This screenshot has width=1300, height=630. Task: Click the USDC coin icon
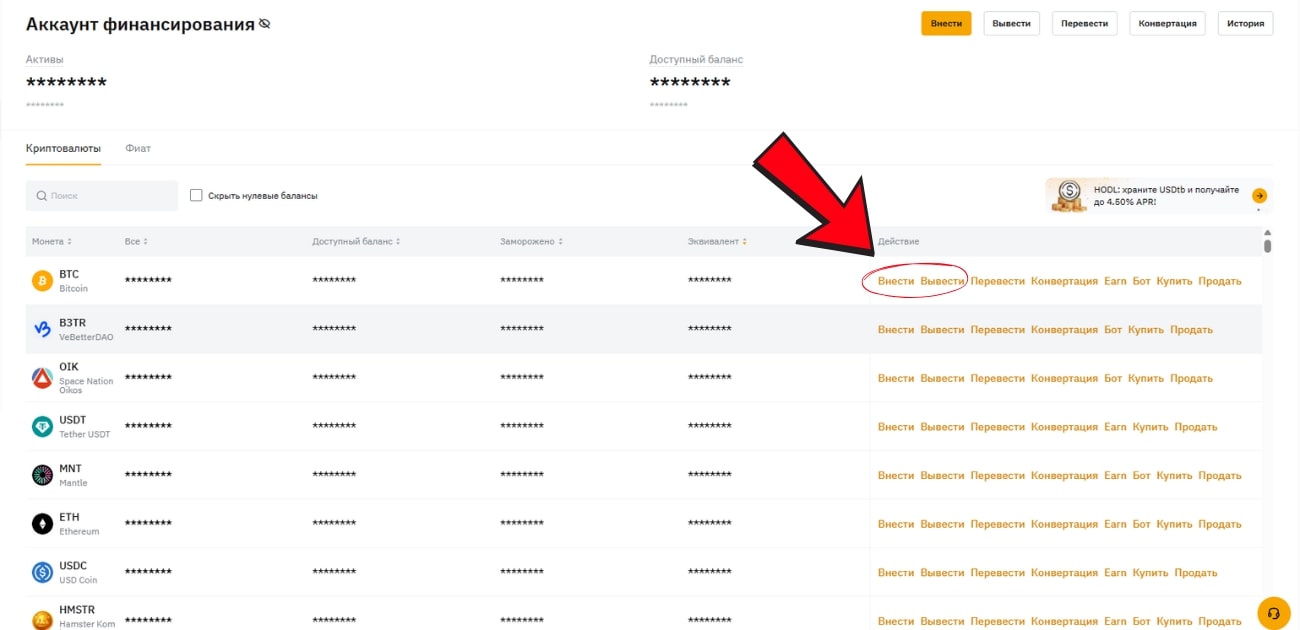point(42,573)
